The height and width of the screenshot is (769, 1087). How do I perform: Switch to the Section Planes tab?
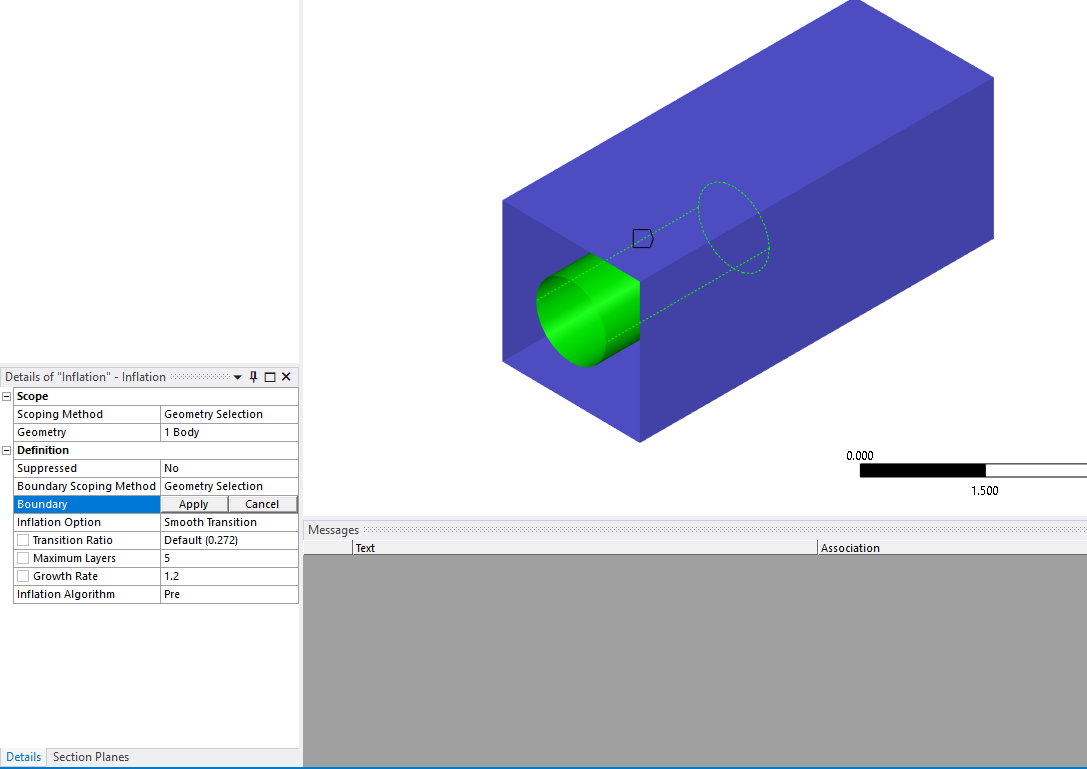pyautogui.click(x=91, y=757)
